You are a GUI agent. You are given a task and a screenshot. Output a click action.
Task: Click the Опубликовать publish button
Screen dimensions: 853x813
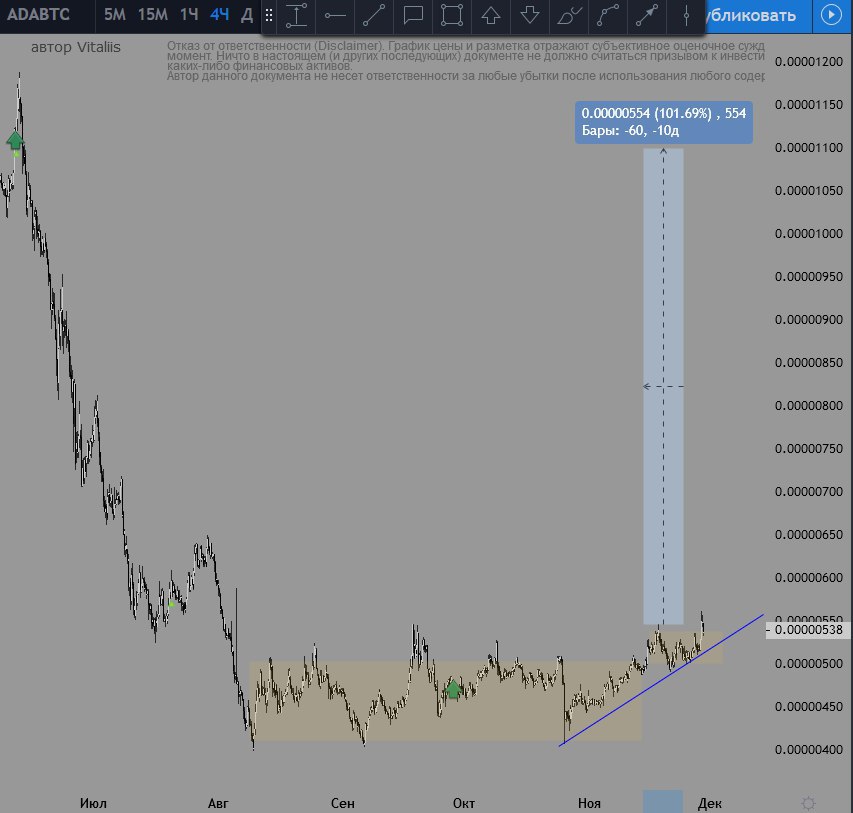[757, 15]
